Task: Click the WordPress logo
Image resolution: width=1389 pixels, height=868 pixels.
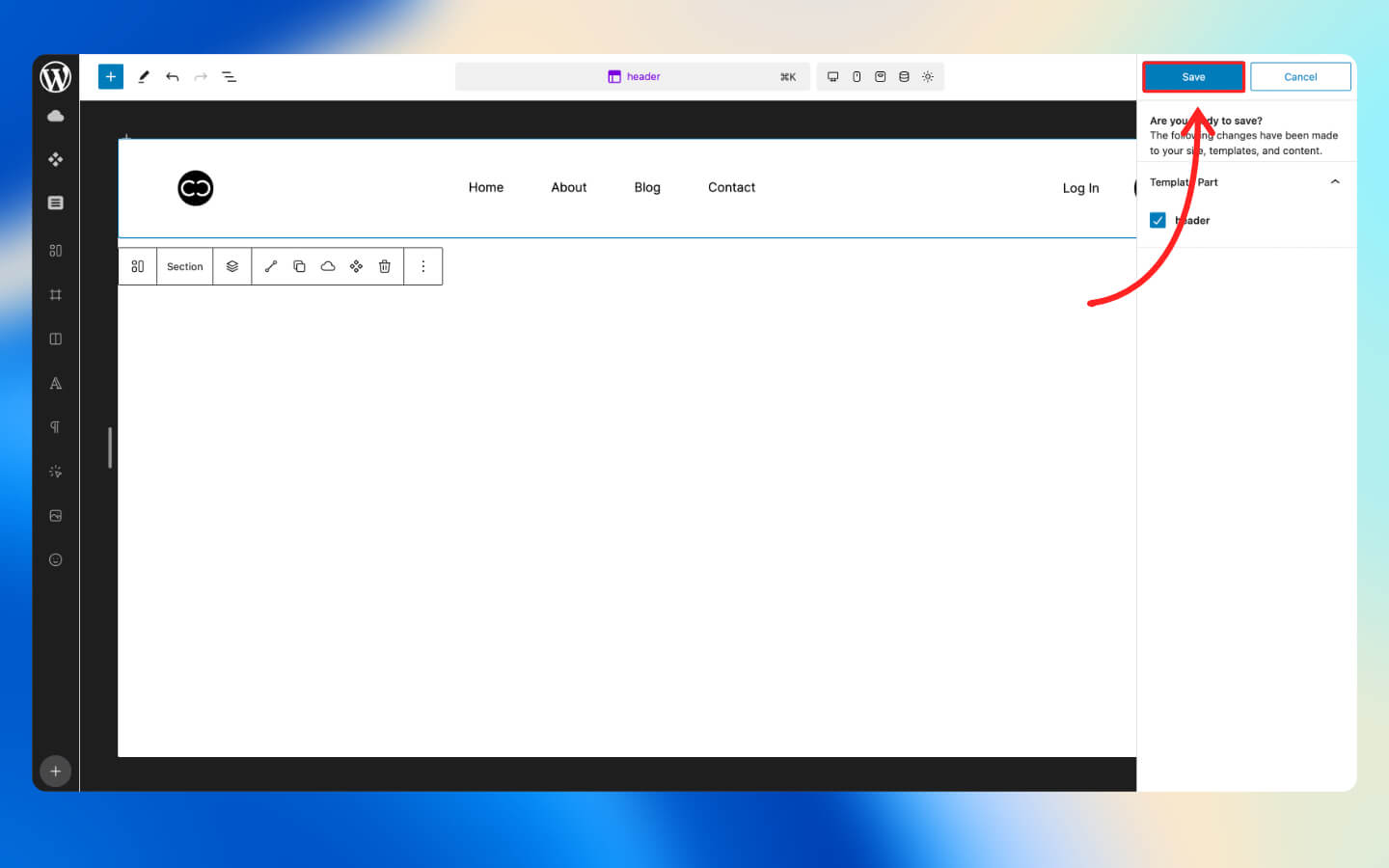Action: (56, 77)
